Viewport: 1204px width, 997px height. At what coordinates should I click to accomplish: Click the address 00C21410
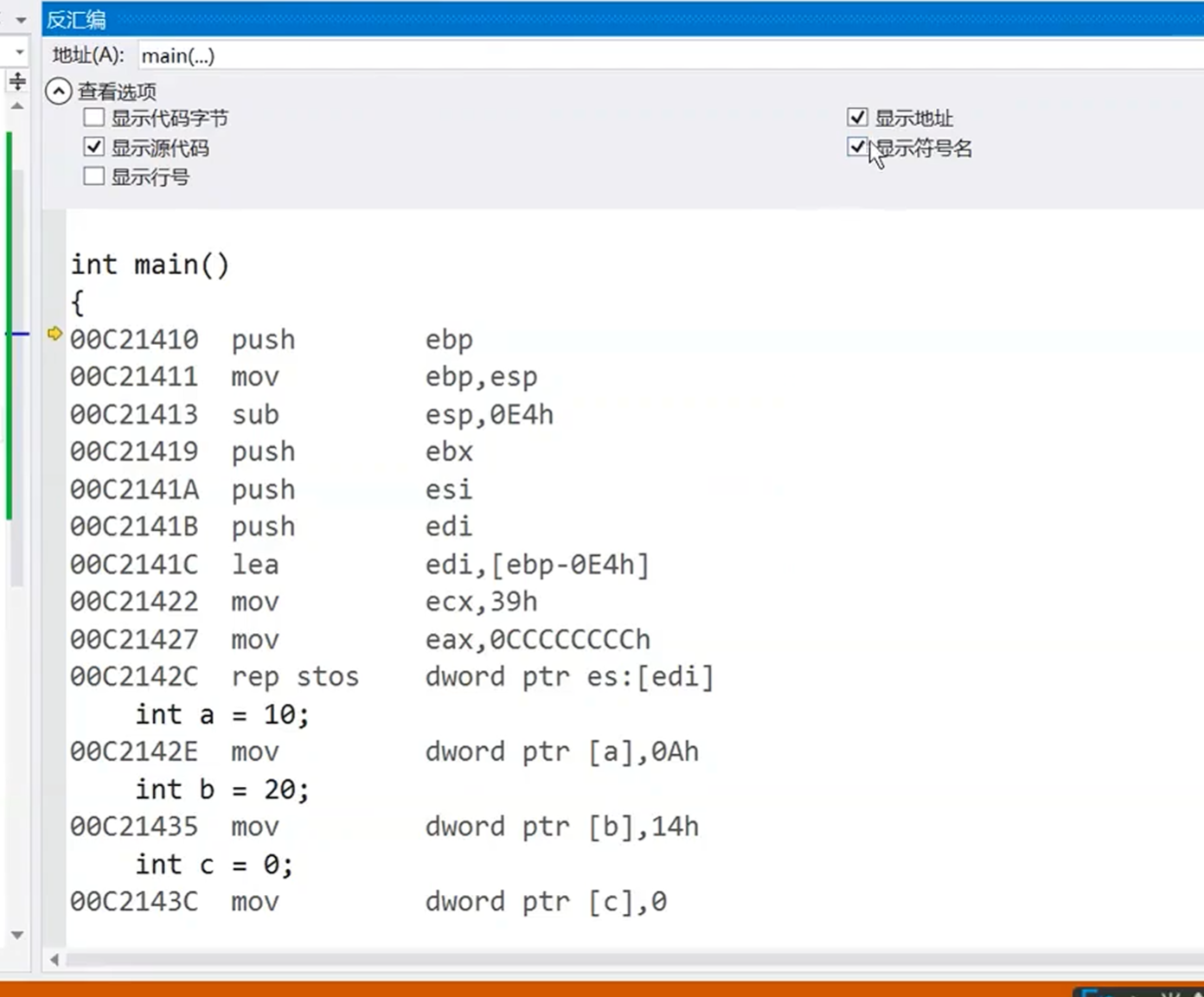[x=134, y=340]
